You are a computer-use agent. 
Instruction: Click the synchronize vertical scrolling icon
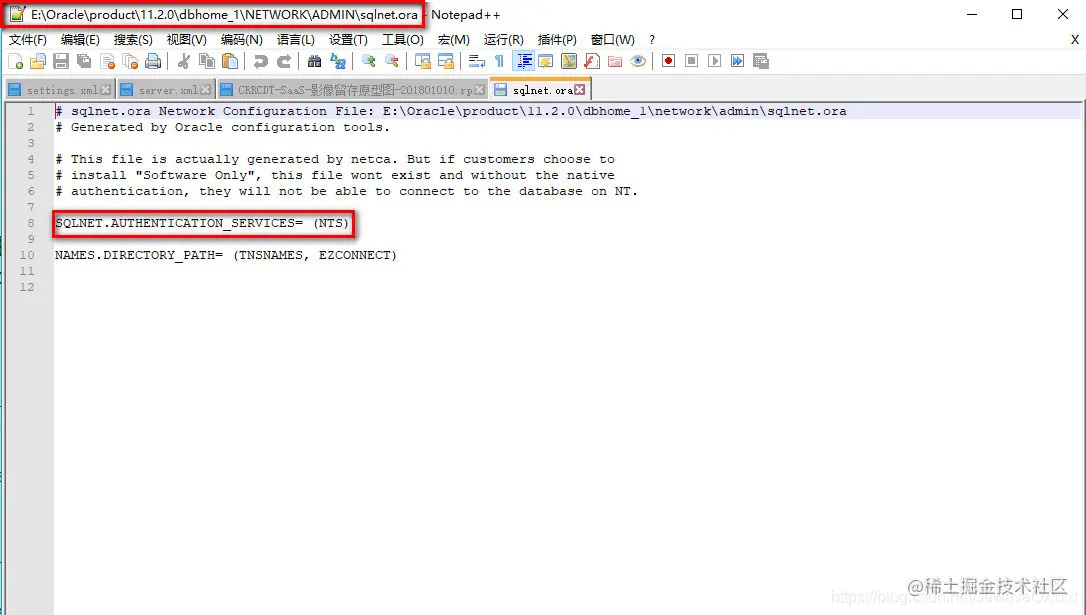[x=422, y=62]
